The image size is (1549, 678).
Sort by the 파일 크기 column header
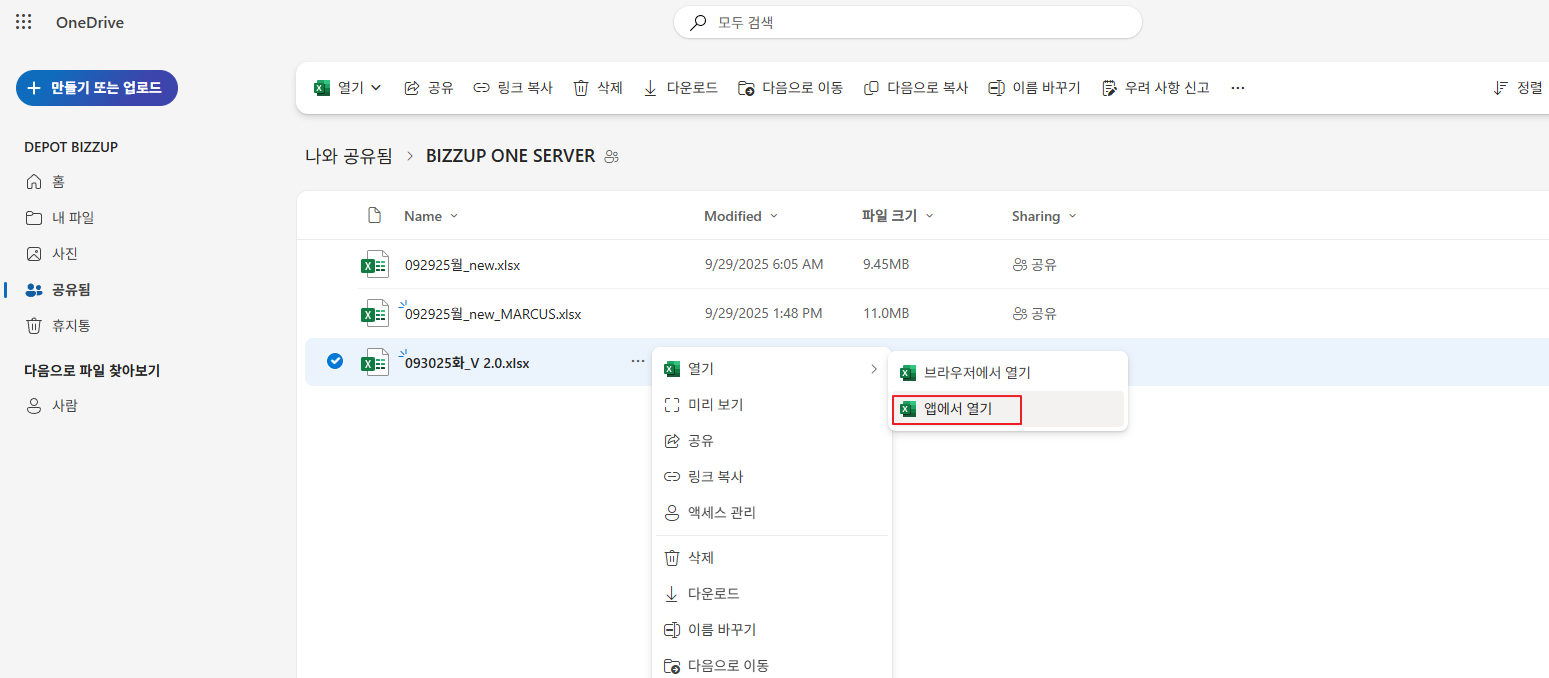(x=898, y=216)
